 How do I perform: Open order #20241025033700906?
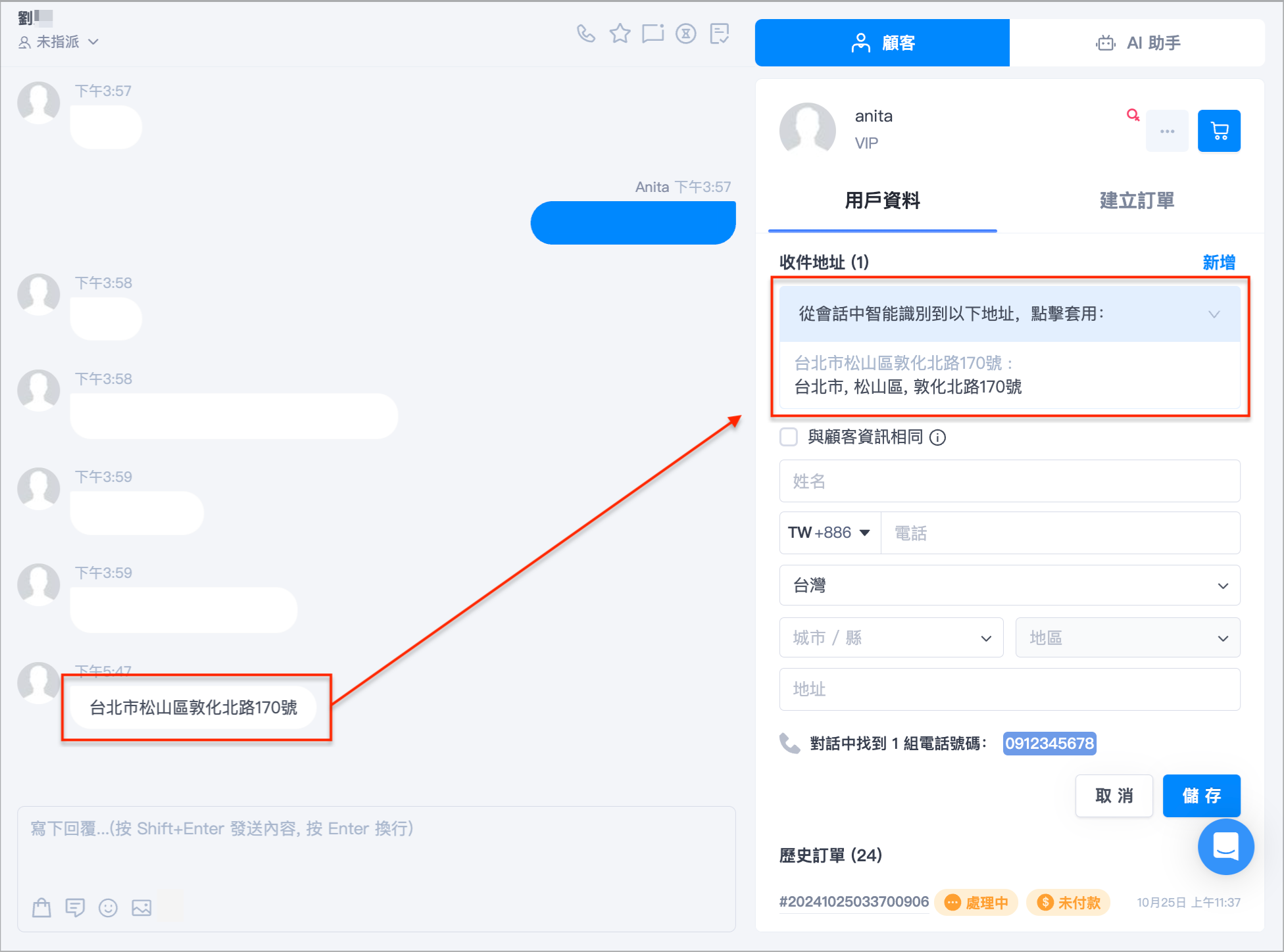click(x=854, y=901)
